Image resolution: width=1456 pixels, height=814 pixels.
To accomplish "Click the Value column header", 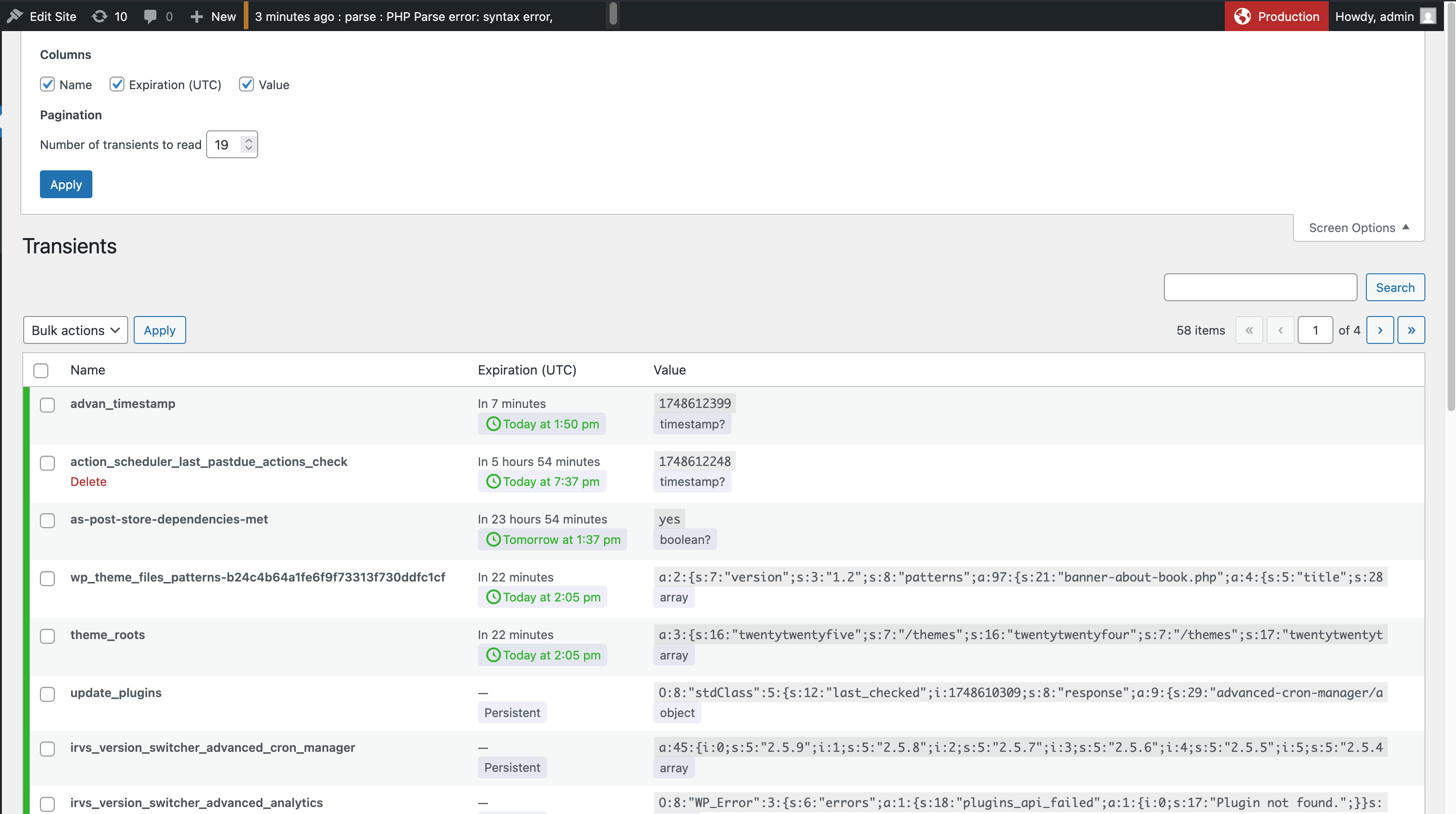I will pos(670,370).
